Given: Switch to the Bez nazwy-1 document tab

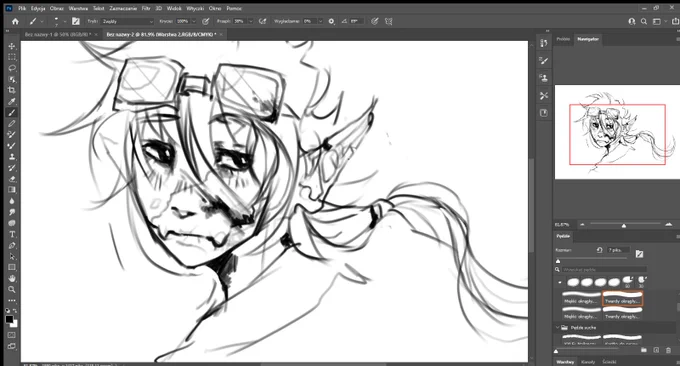Looking at the screenshot, I should [x=58, y=34].
